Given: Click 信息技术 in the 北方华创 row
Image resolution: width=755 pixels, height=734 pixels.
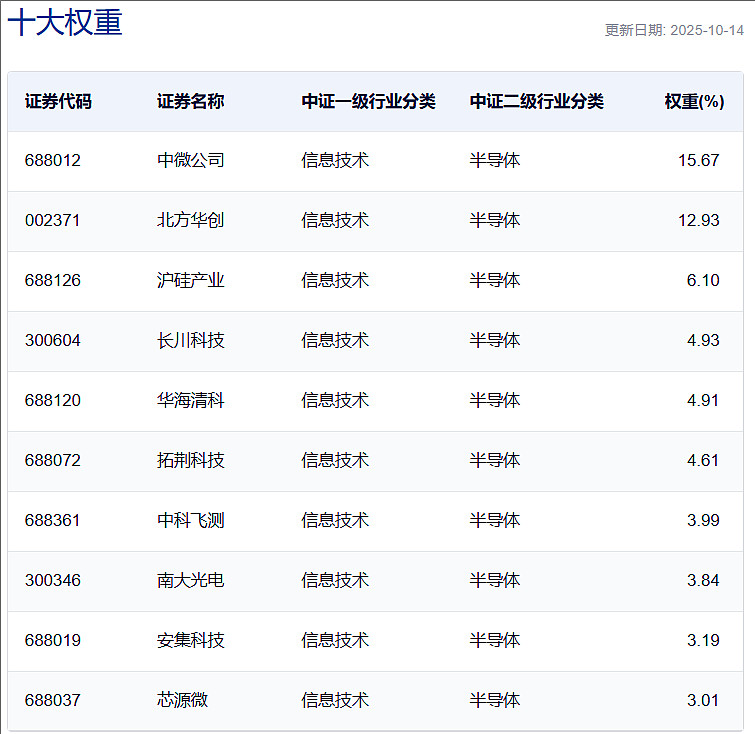Looking at the screenshot, I should click(x=335, y=221).
